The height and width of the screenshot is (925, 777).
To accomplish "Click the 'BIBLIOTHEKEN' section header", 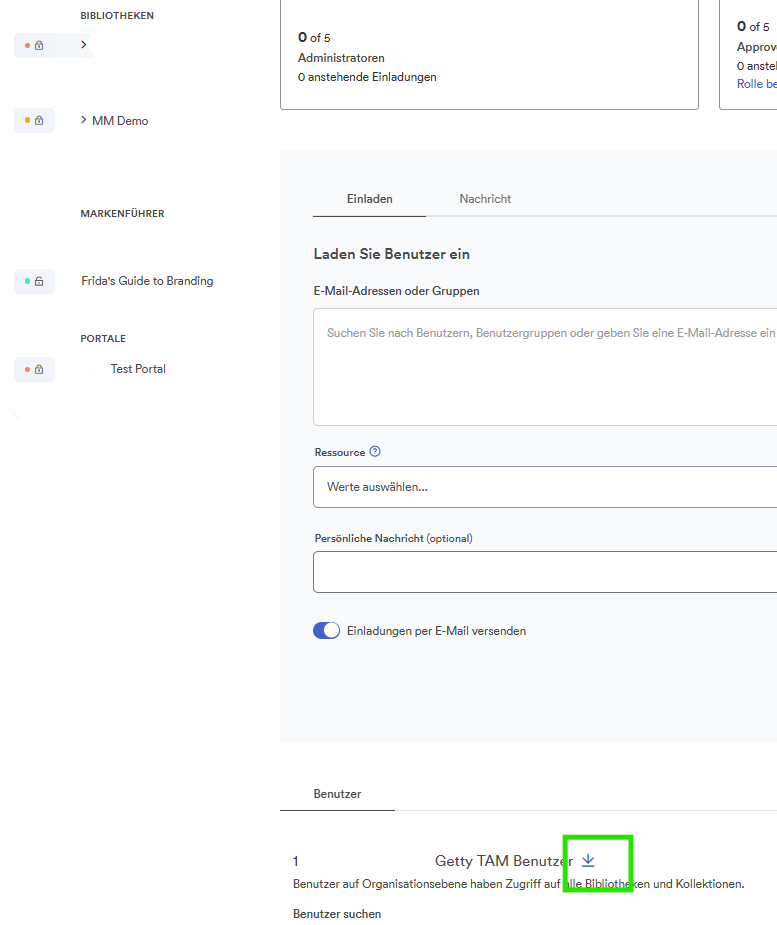I will (x=117, y=16).
